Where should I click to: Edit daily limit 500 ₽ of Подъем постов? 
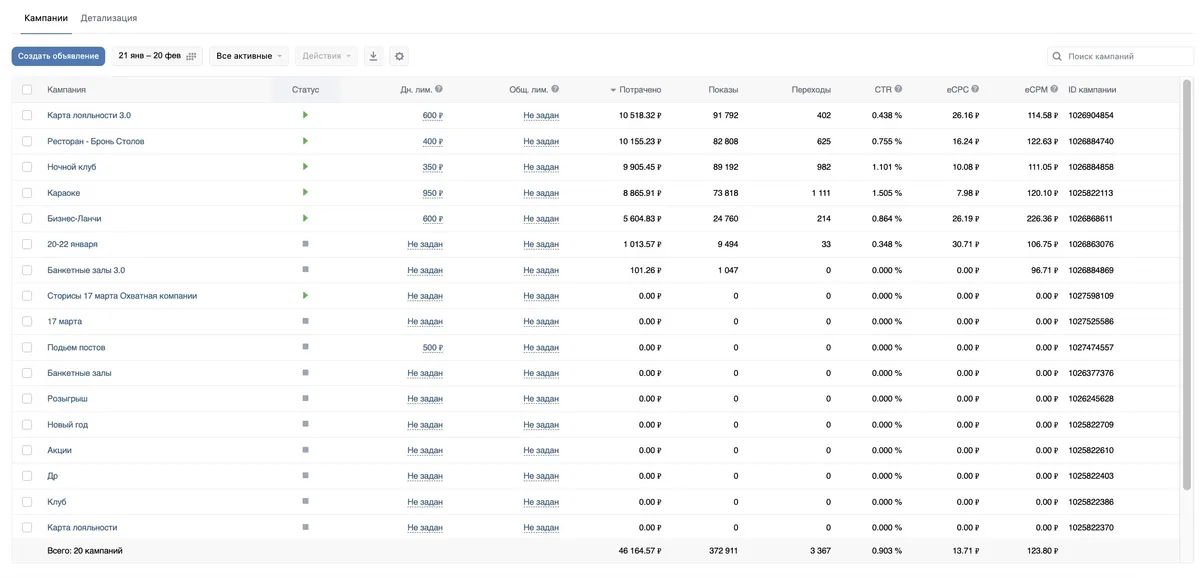[433, 348]
